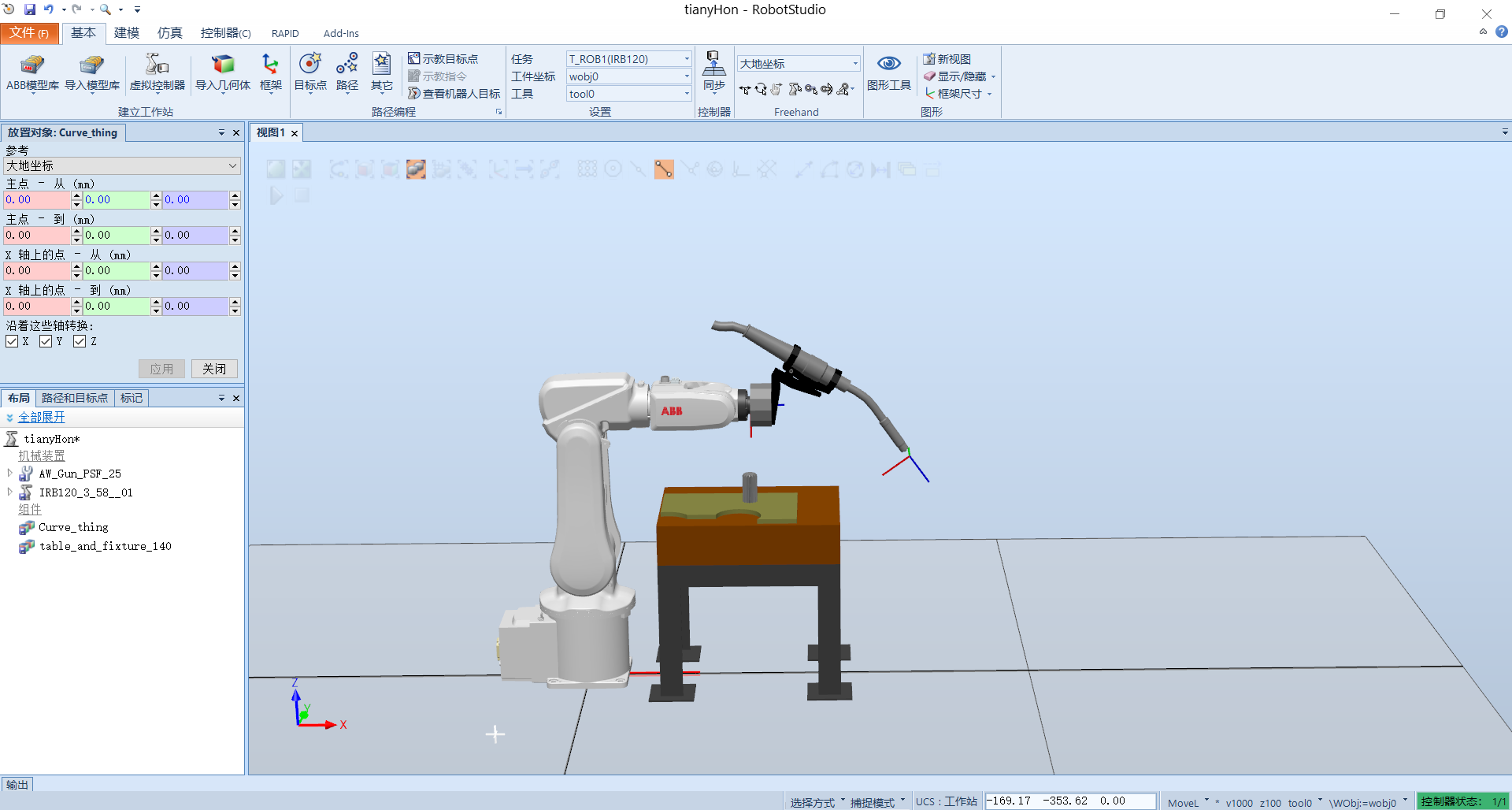Expand the AW_Gun_PSF_25 tree node

(x=9, y=473)
